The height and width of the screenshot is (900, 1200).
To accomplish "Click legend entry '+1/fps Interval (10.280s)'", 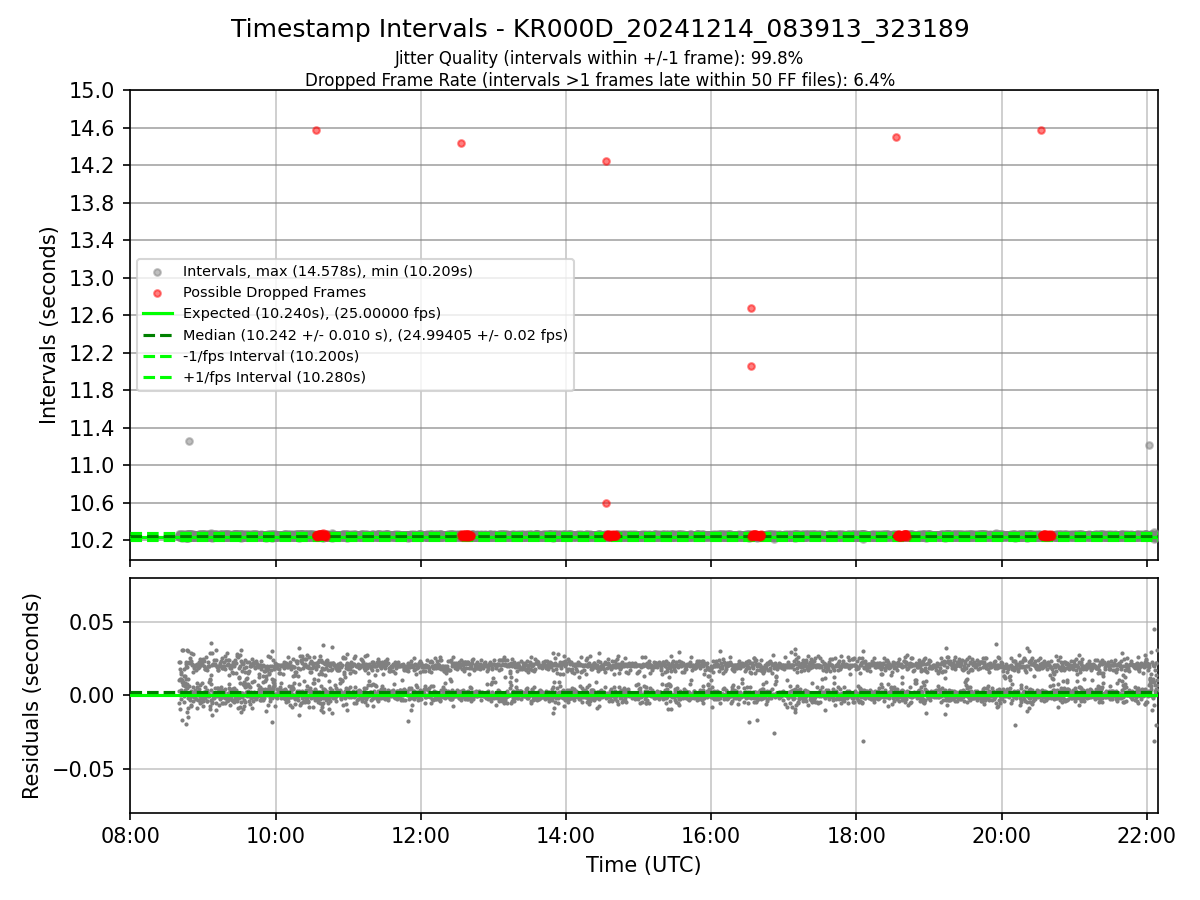I will coord(274,377).
